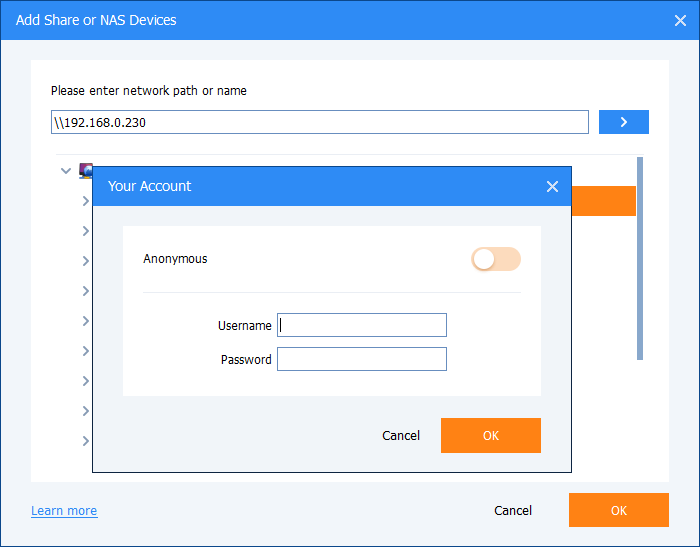The width and height of the screenshot is (700, 547).
Task: Click Cancel at the bottom of Add Share window
Action: tap(513, 510)
